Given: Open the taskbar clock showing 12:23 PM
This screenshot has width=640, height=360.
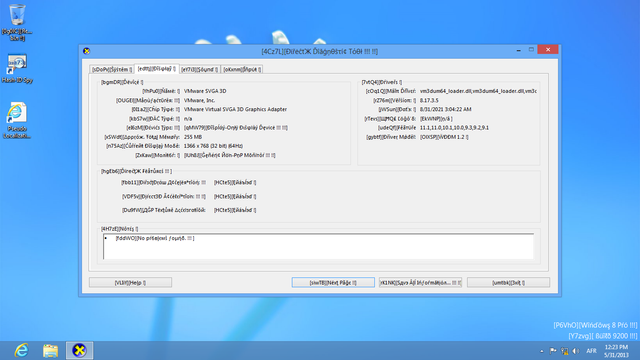Looking at the screenshot, I should [616, 351].
